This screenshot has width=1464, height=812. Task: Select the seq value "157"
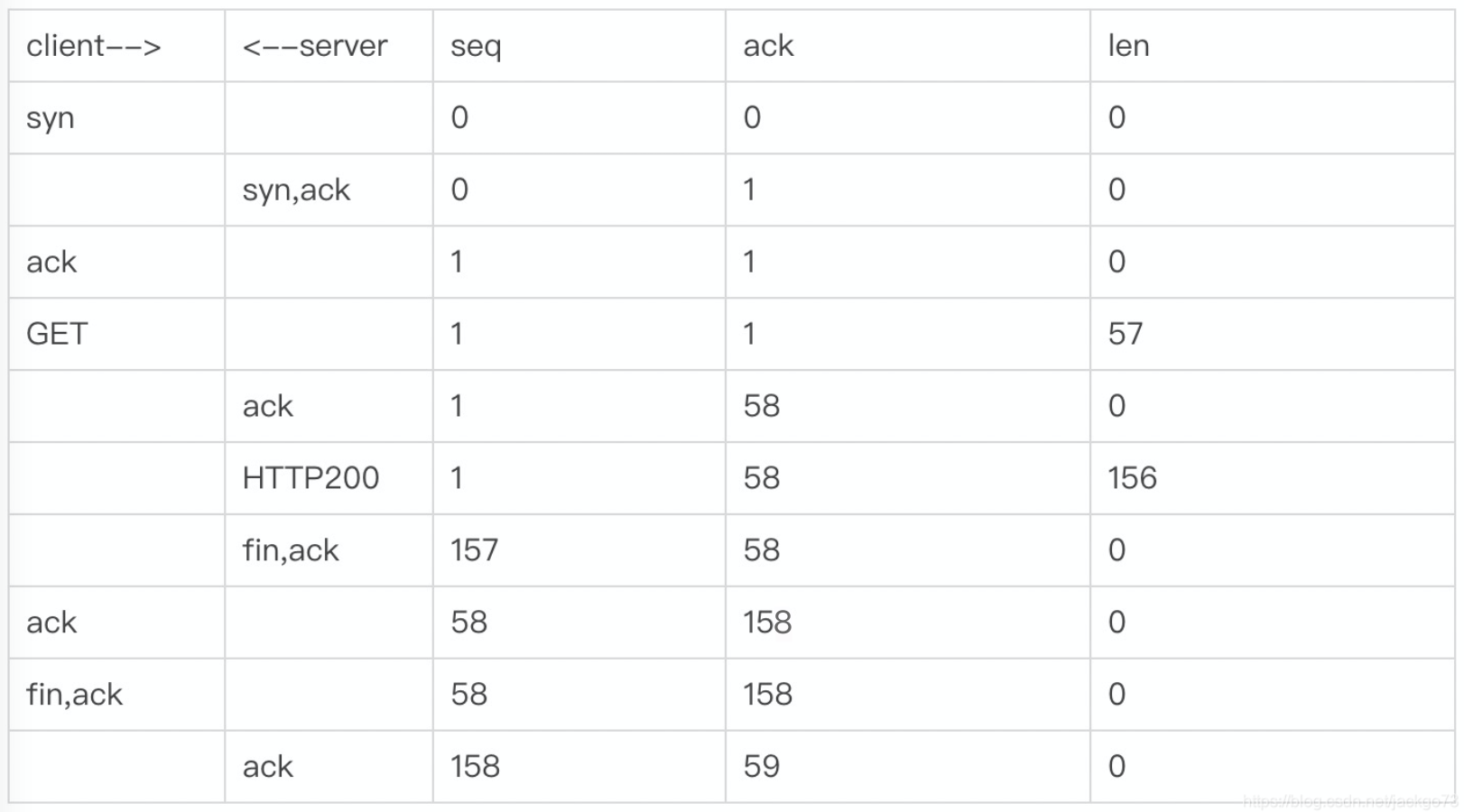474,550
